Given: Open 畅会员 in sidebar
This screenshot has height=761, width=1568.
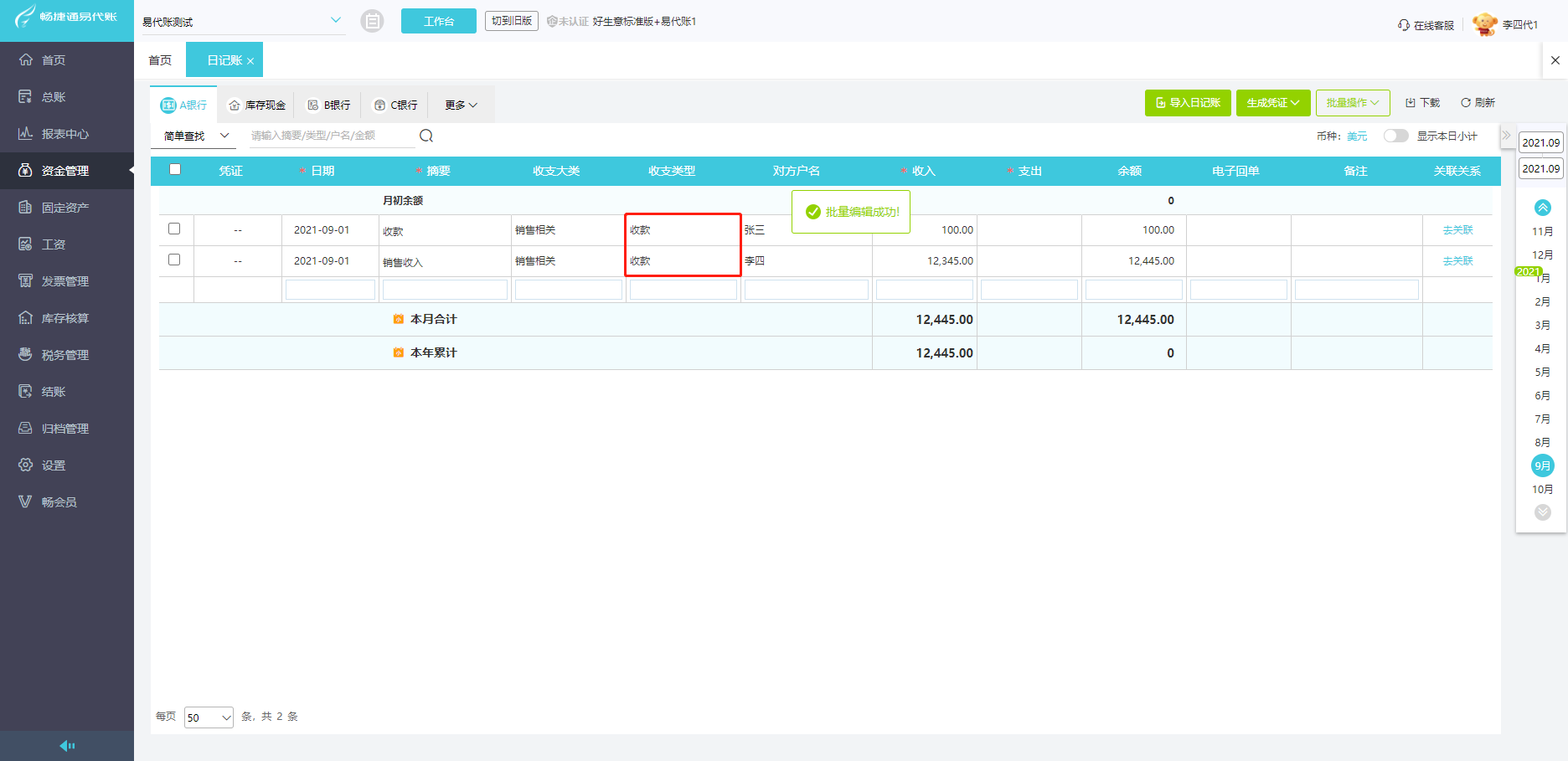Looking at the screenshot, I should (67, 502).
